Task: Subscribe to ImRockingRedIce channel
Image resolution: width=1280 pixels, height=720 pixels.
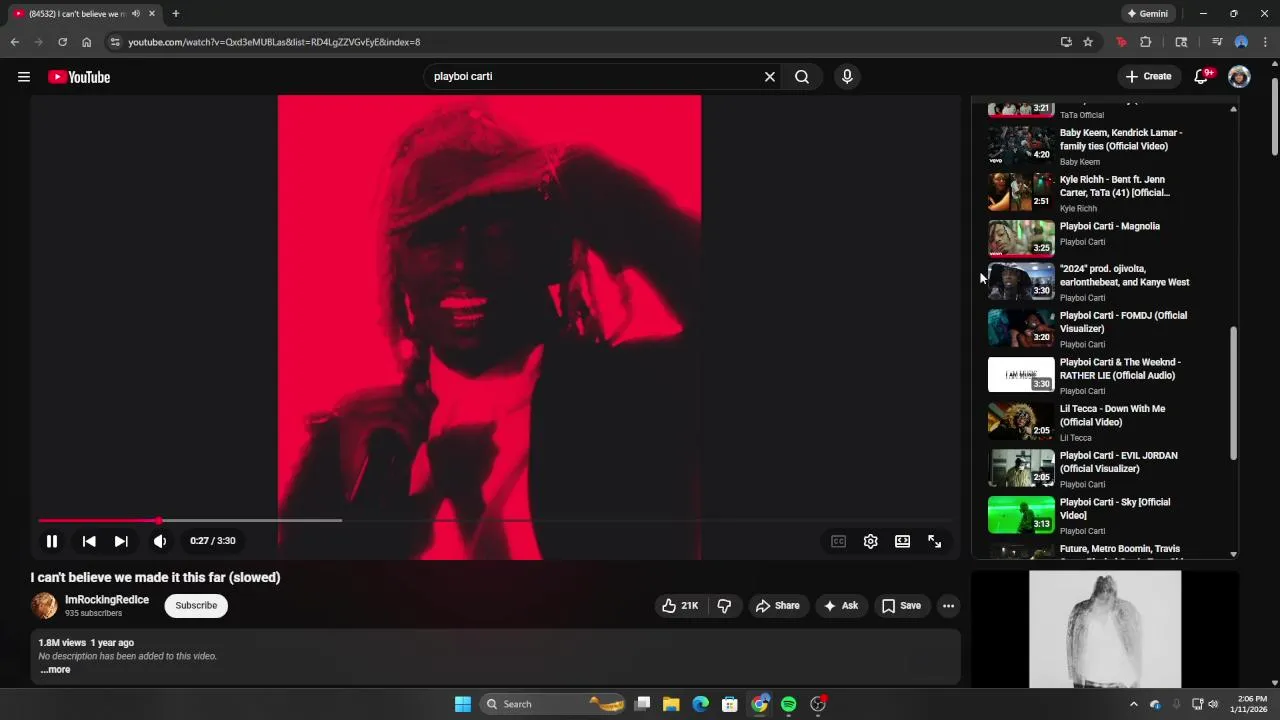Action: pyautogui.click(x=196, y=606)
